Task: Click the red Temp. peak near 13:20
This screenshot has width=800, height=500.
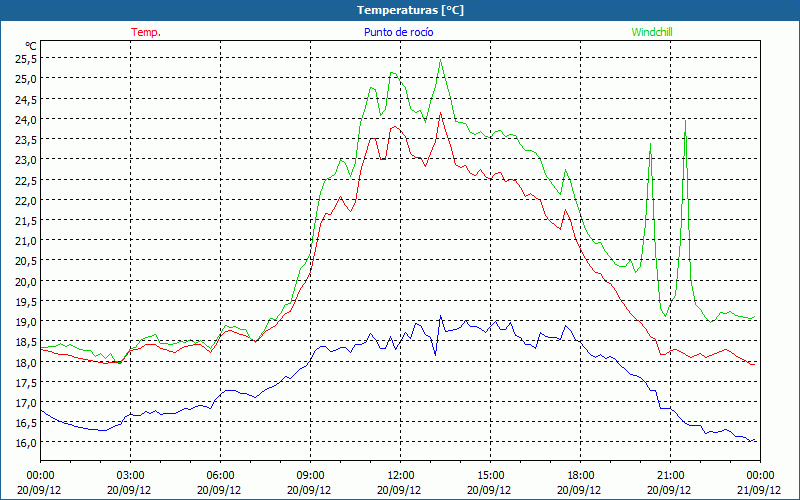Action: 440,113
